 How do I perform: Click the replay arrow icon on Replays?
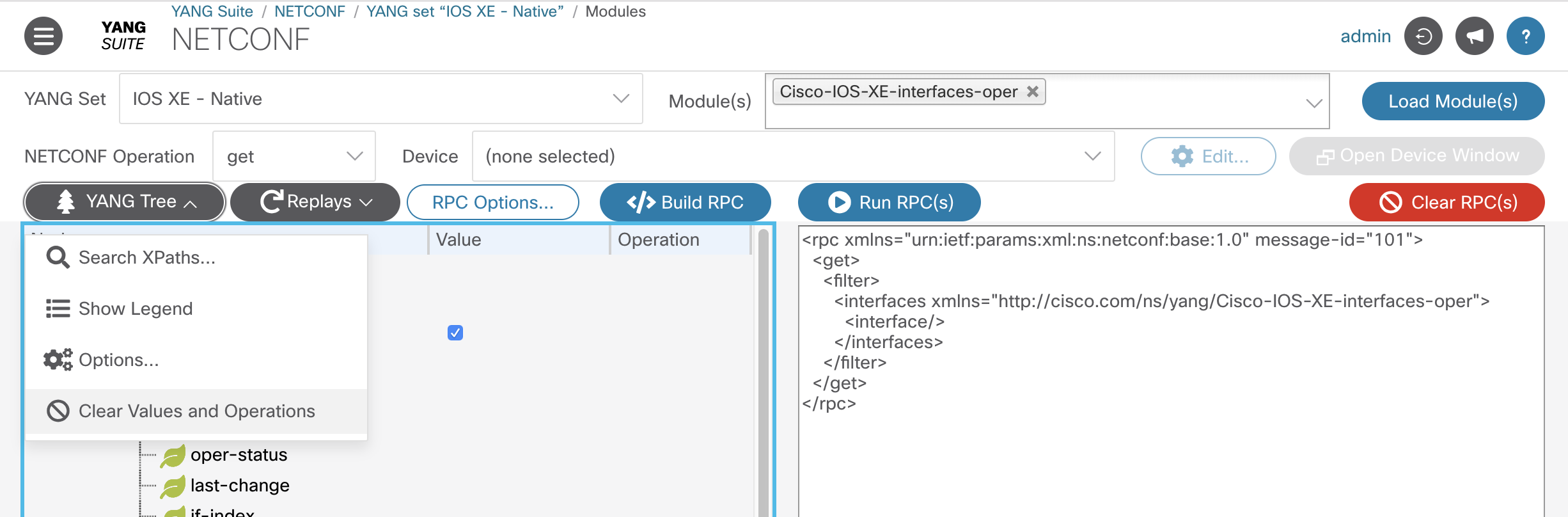(x=271, y=202)
